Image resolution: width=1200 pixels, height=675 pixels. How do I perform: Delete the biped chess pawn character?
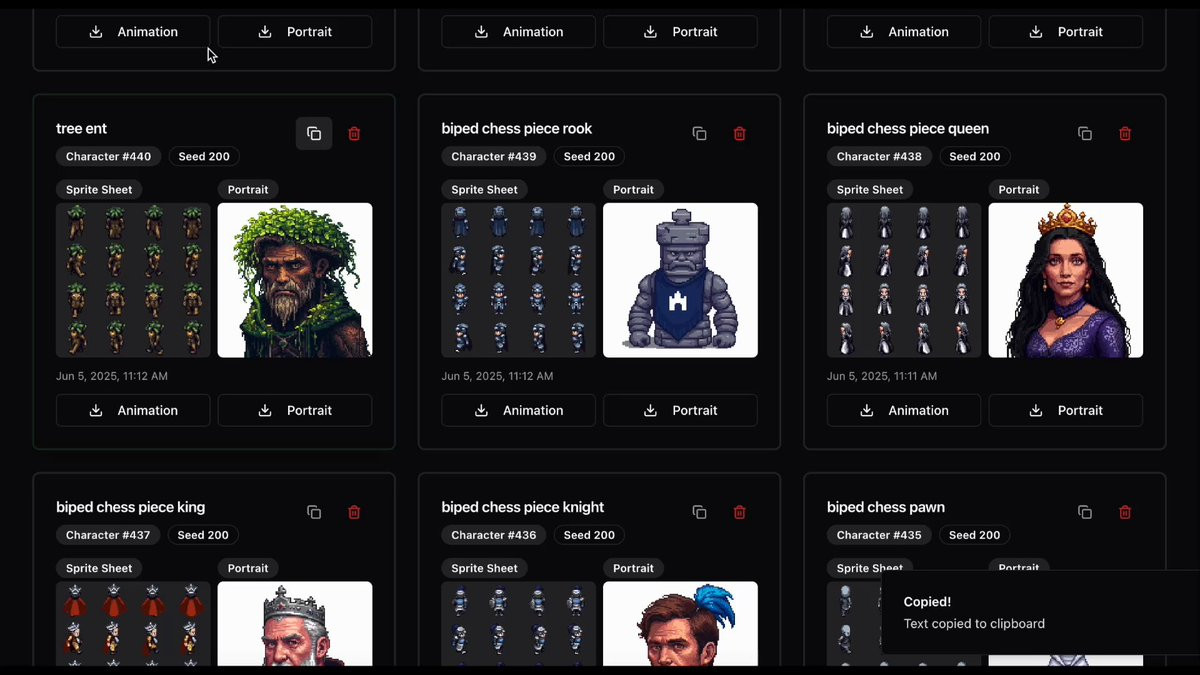coord(1125,512)
